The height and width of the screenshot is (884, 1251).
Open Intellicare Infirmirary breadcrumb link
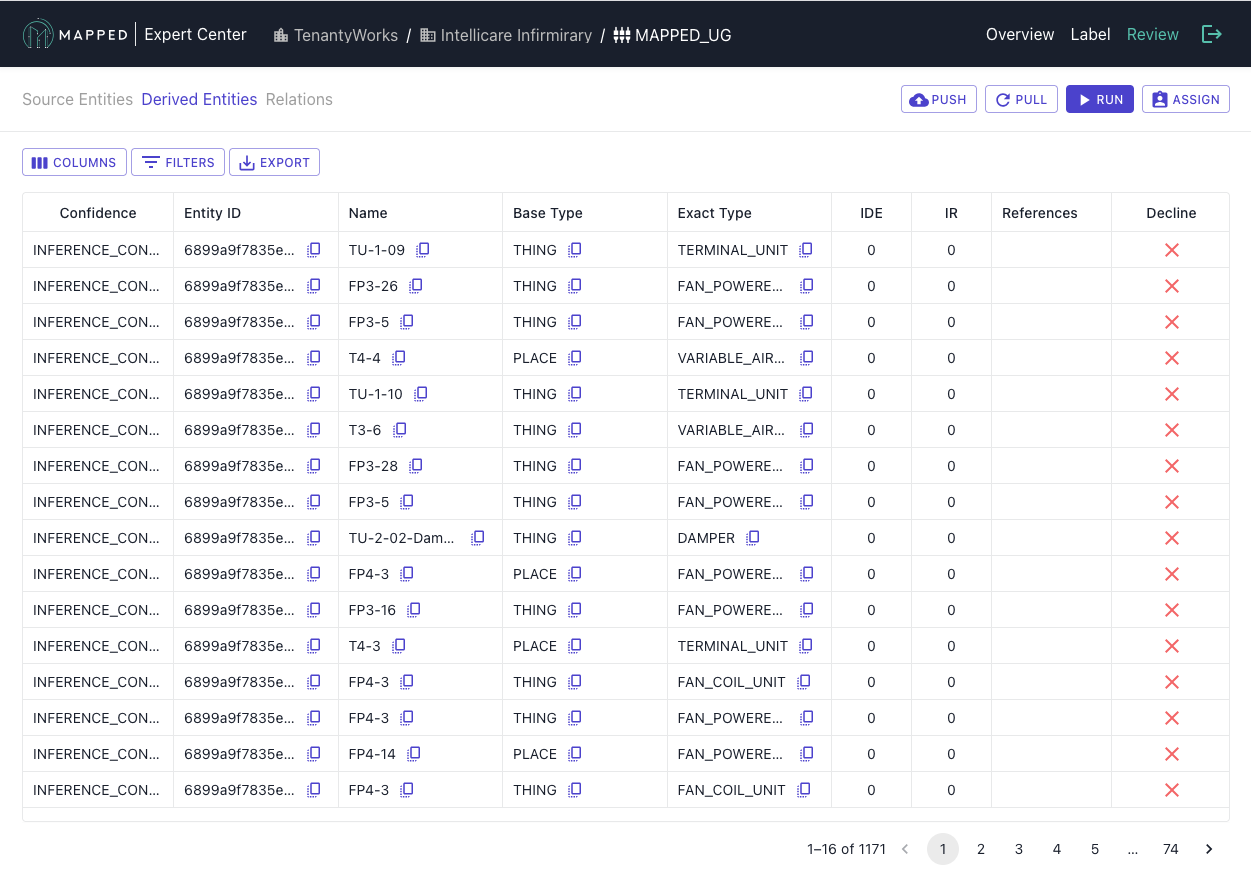(x=506, y=35)
